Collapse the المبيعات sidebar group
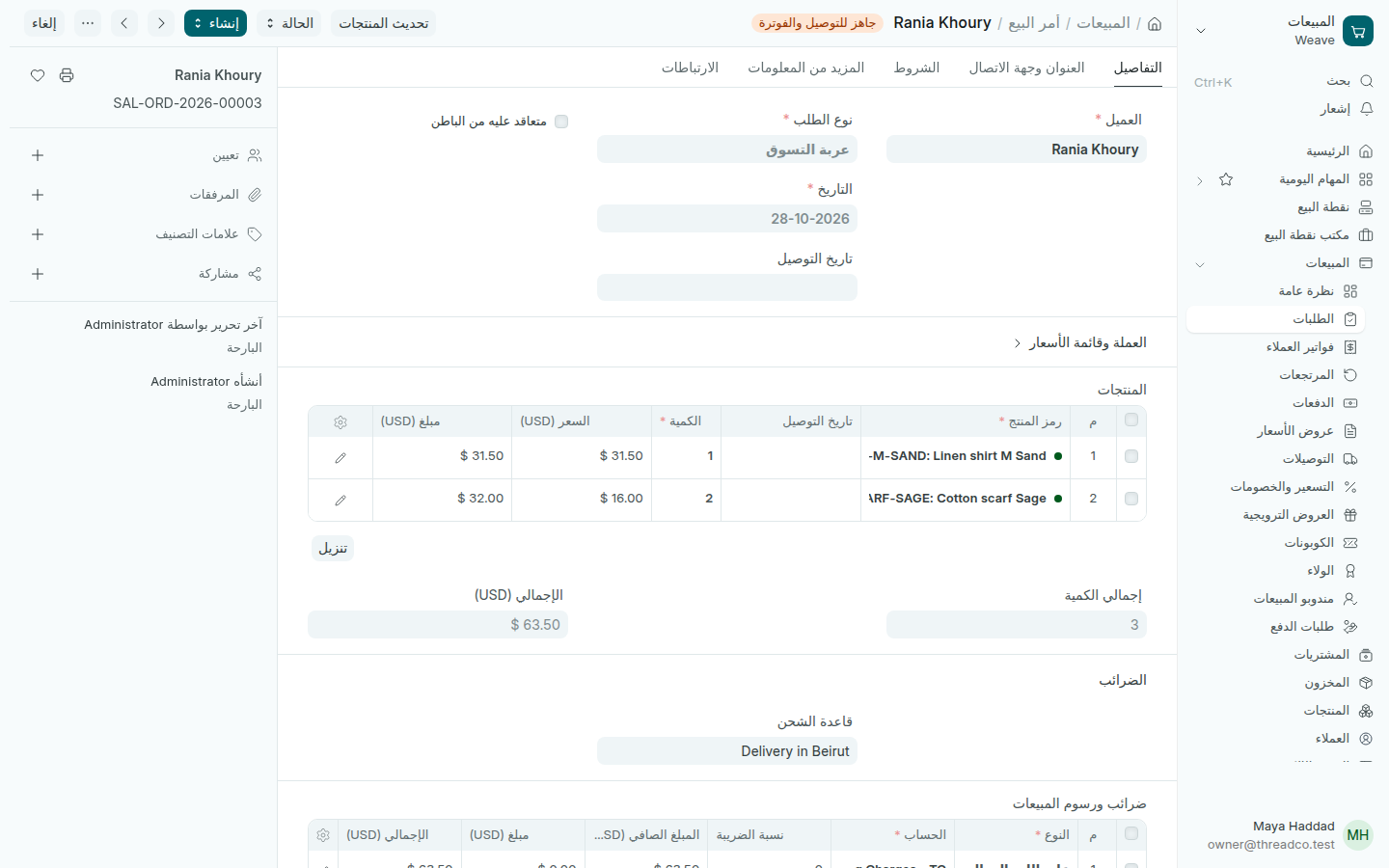The image size is (1389, 868). click(1200, 263)
